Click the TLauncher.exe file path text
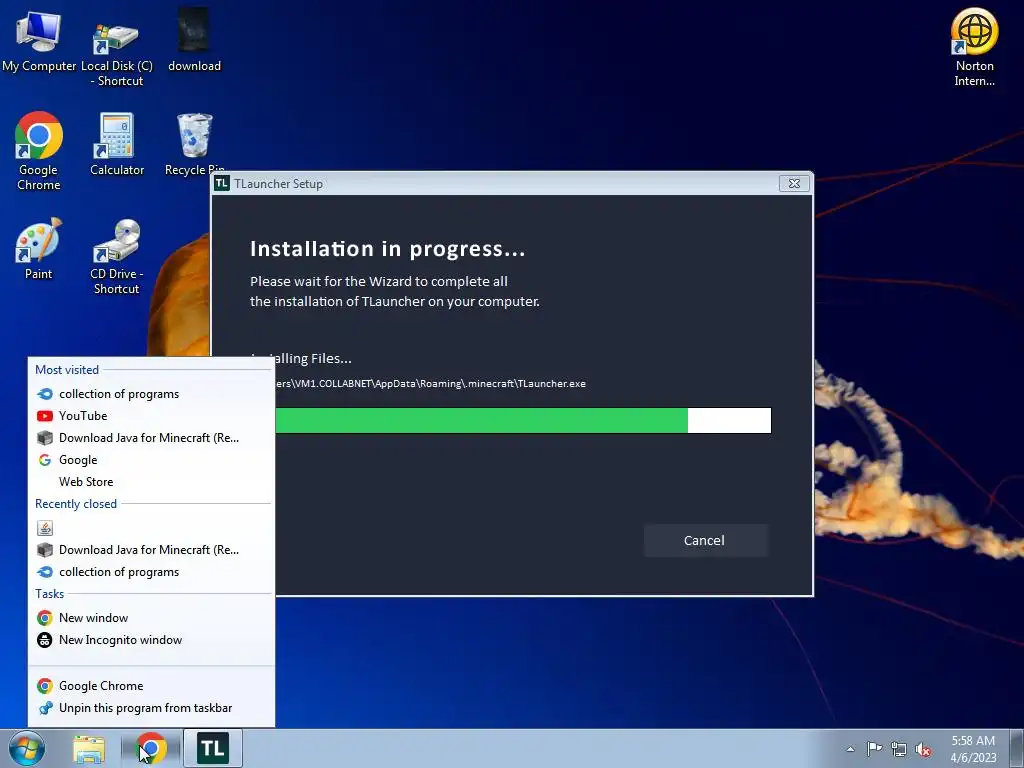This screenshot has height=768, width=1024. [430, 383]
